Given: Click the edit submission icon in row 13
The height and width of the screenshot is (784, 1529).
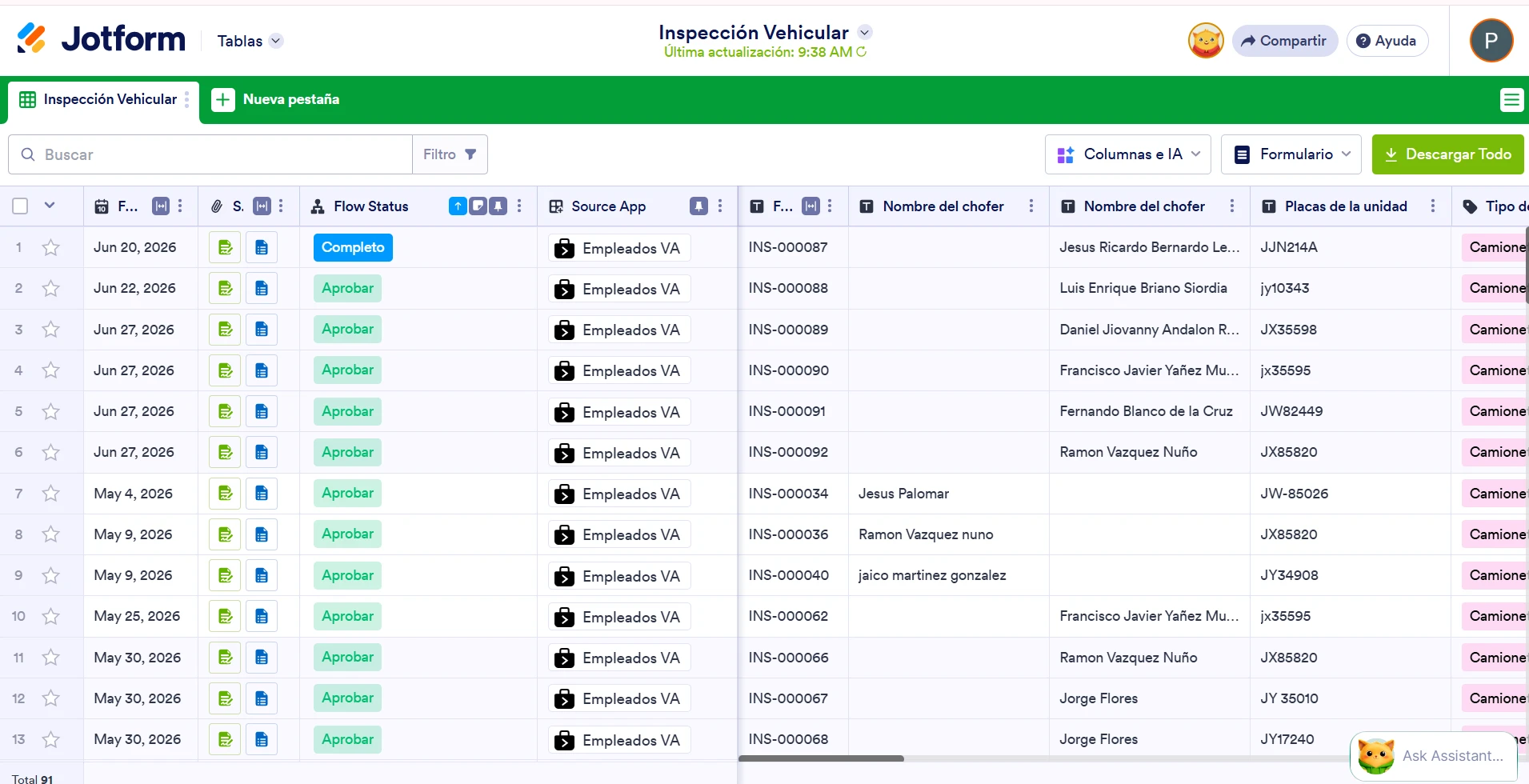Looking at the screenshot, I should pyautogui.click(x=225, y=740).
